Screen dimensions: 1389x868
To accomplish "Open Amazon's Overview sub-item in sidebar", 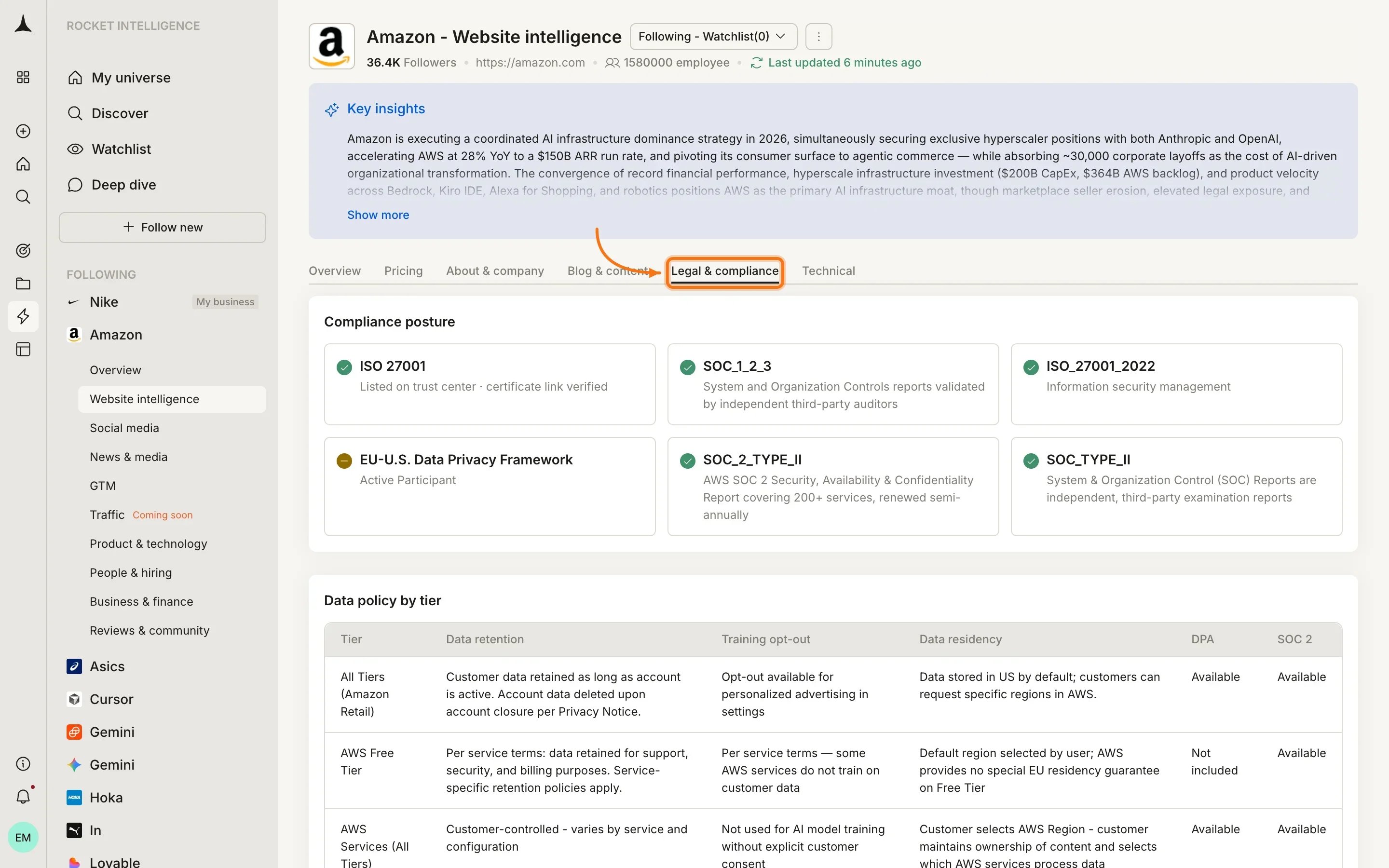I will click(x=115, y=370).
